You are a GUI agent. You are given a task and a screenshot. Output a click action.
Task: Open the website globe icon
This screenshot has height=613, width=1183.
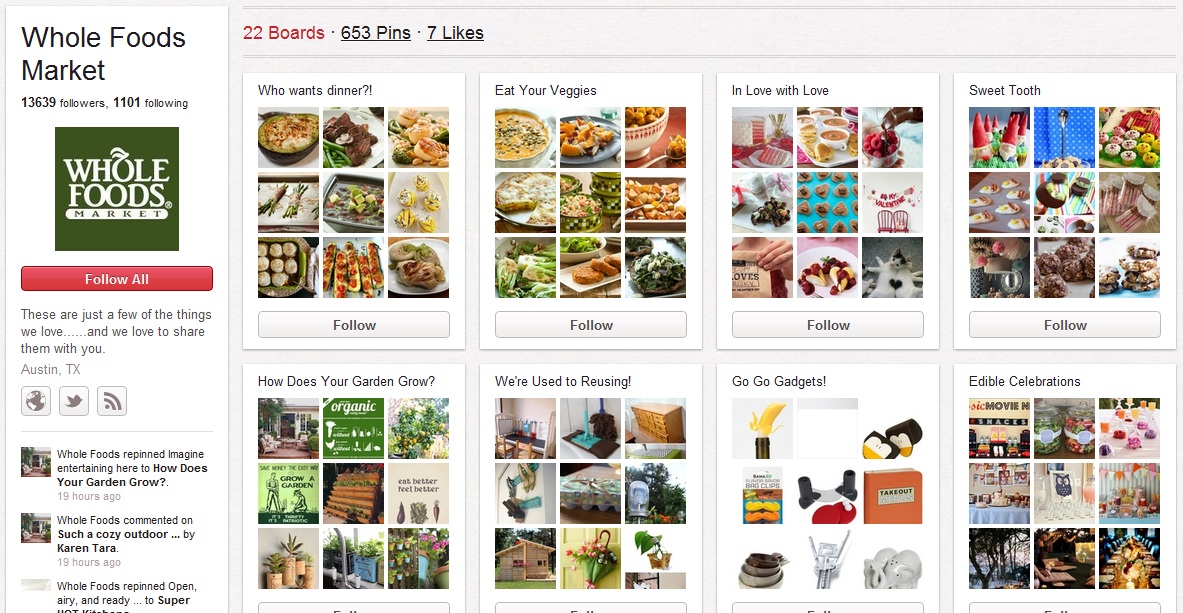click(x=35, y=401)
